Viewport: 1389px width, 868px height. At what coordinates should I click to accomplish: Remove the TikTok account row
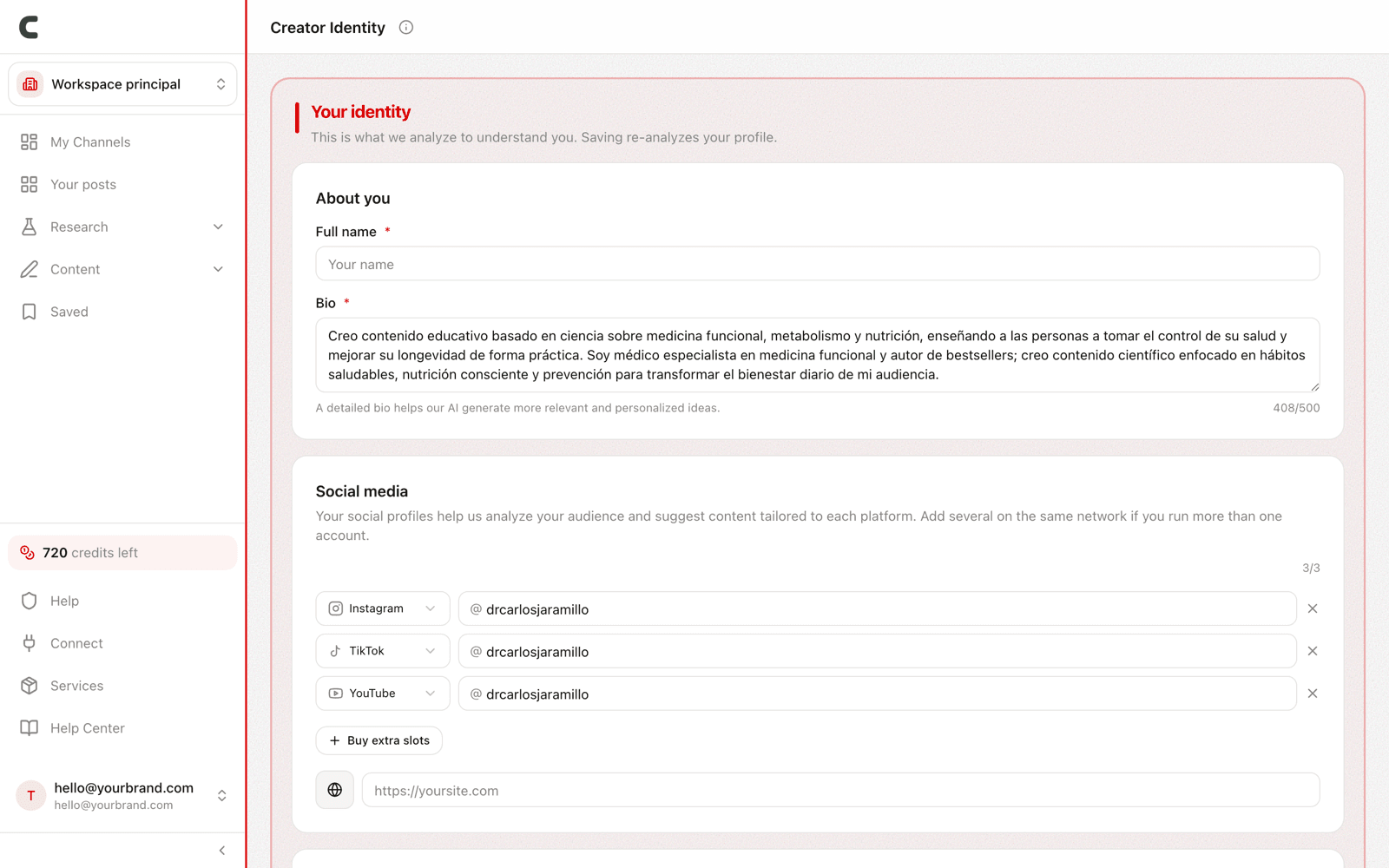(1313, 651)
